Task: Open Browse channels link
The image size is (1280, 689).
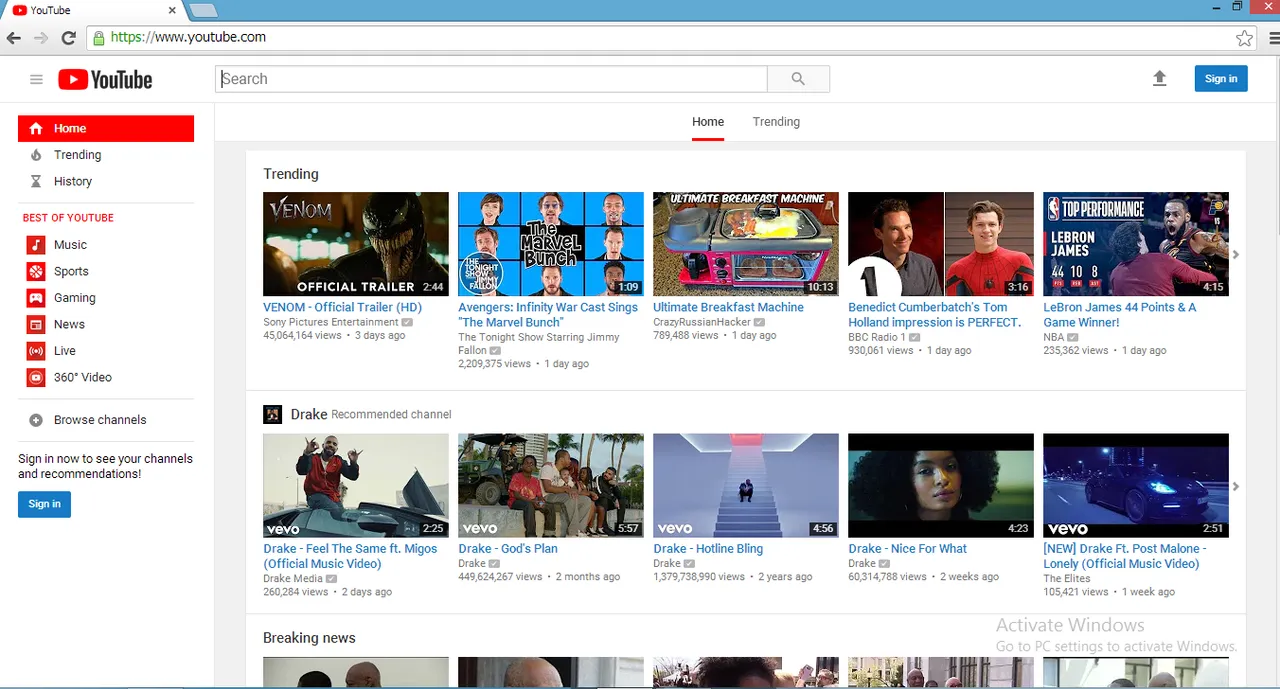Action: coord(100,420)
